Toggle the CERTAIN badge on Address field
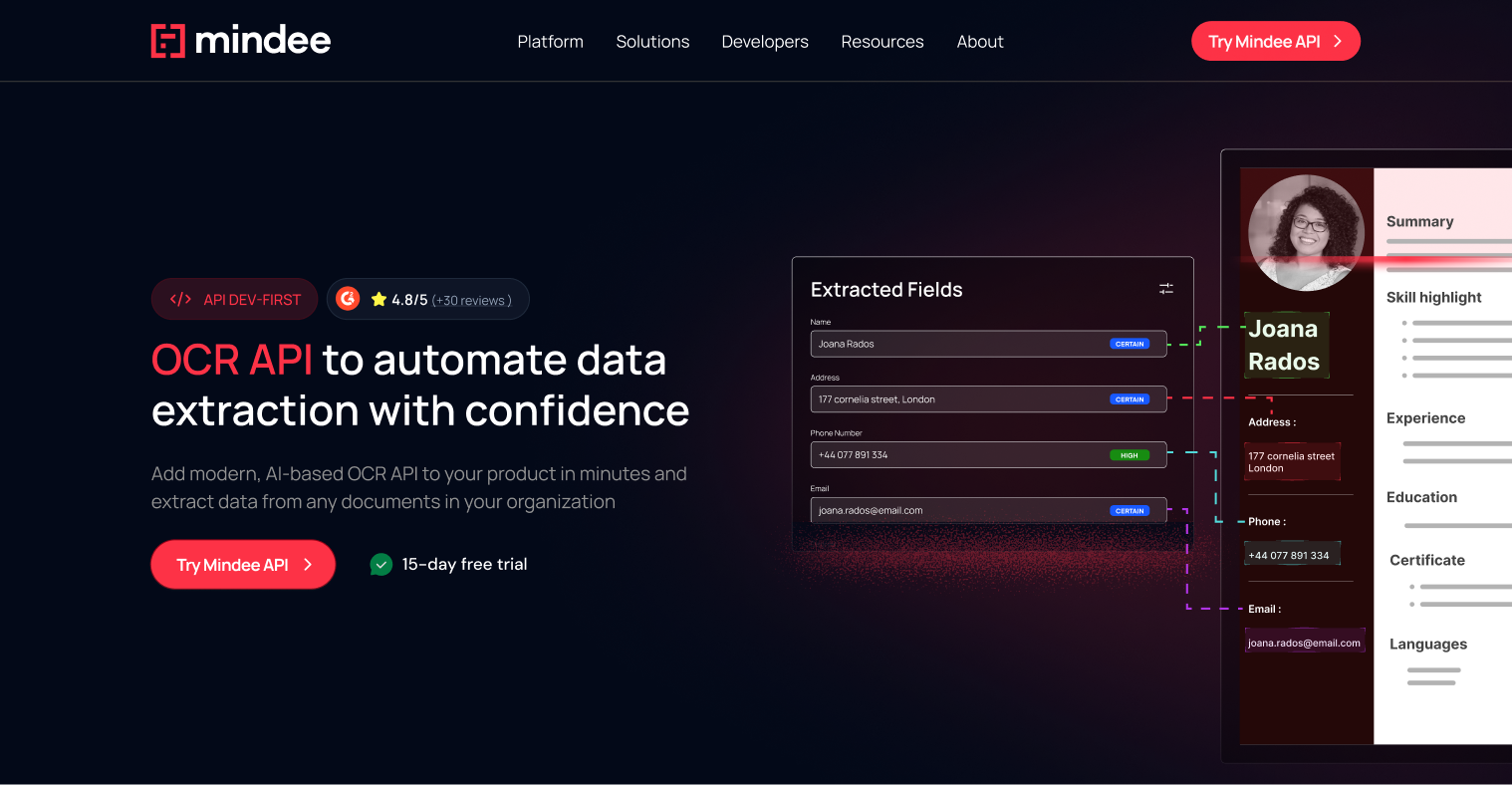This screenshot has height=785, width=1512. pos(1130,398)
